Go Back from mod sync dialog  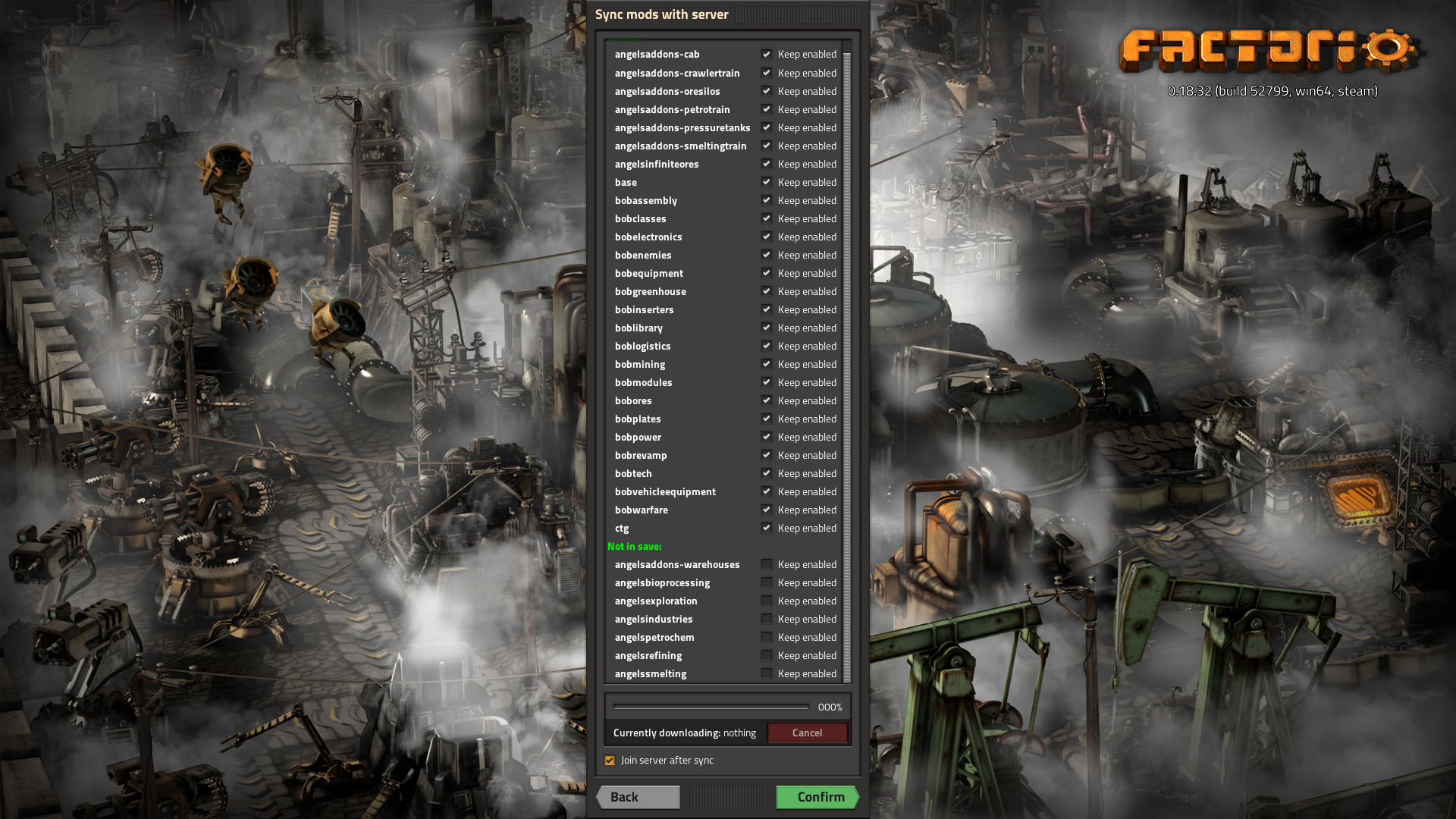(638, 797)
